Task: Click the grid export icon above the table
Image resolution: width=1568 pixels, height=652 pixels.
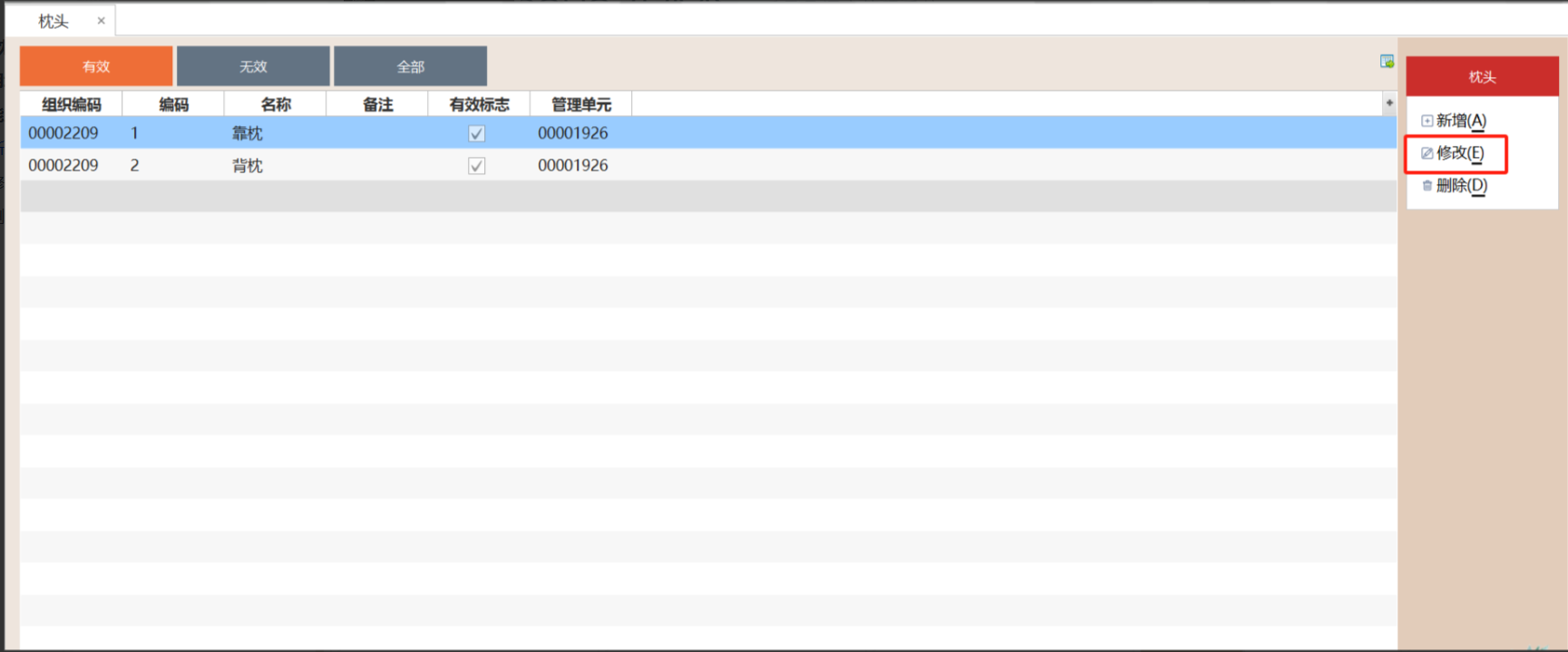Action: pyautogui.click(x=1387, y=62)
